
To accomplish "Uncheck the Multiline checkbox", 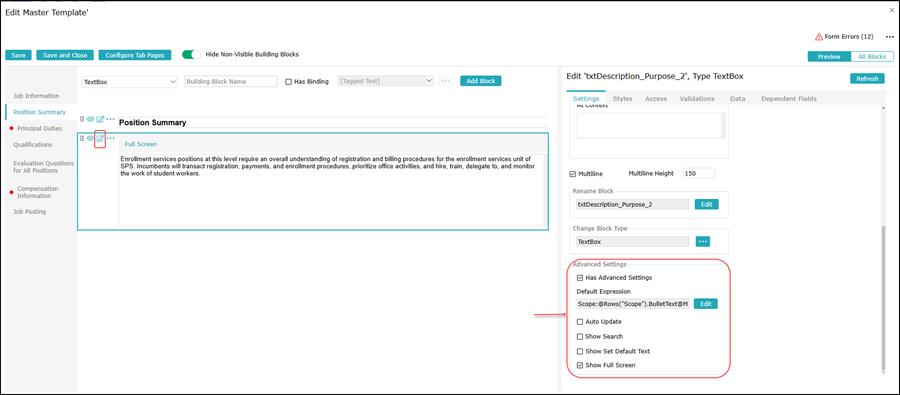I will (x=572, y=173).
